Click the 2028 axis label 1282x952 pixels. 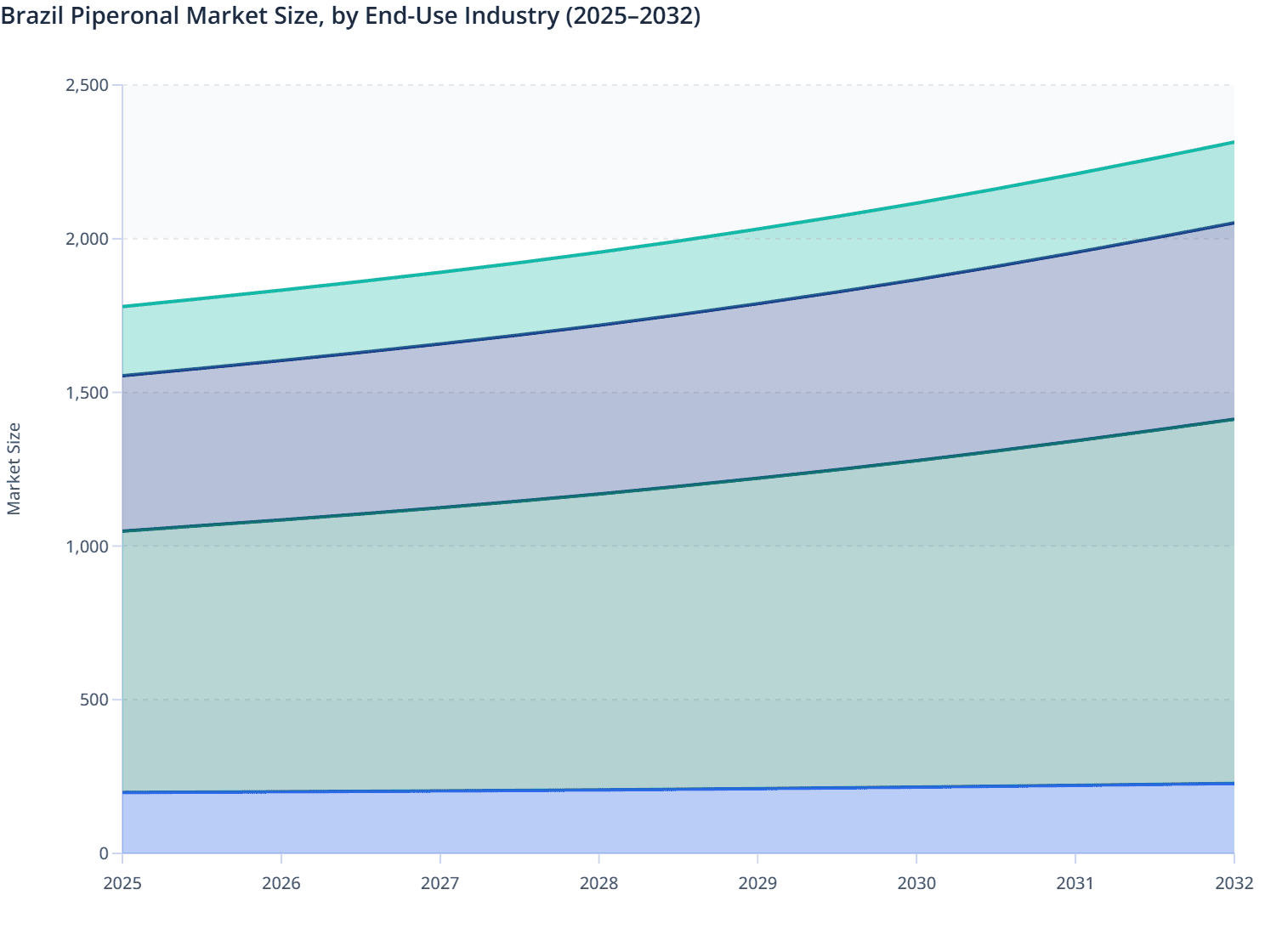(599, 884)
